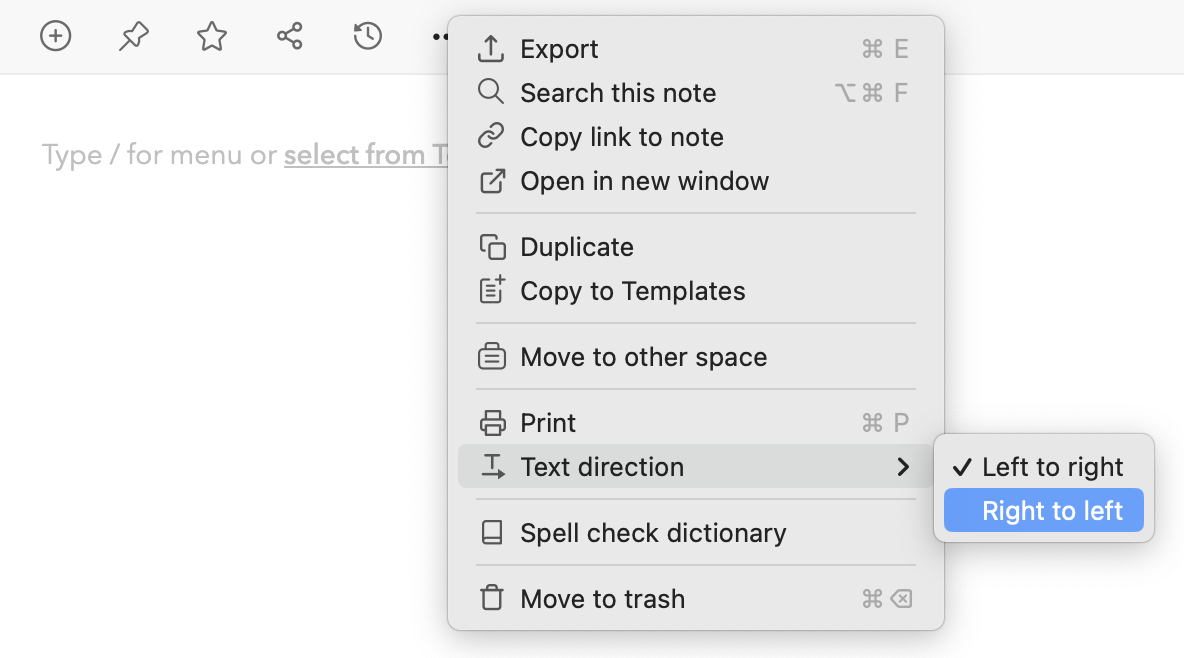
Task: Click the Export upload icon
Action: (x=491, y=49)
